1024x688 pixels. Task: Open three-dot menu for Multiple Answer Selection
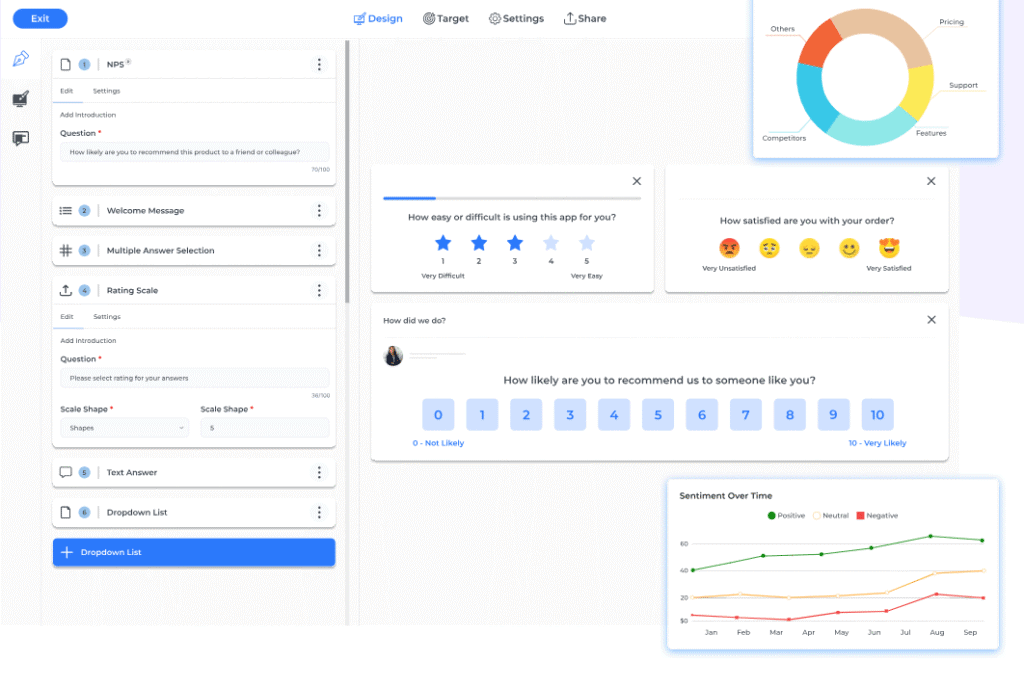(x=319, y=251)
